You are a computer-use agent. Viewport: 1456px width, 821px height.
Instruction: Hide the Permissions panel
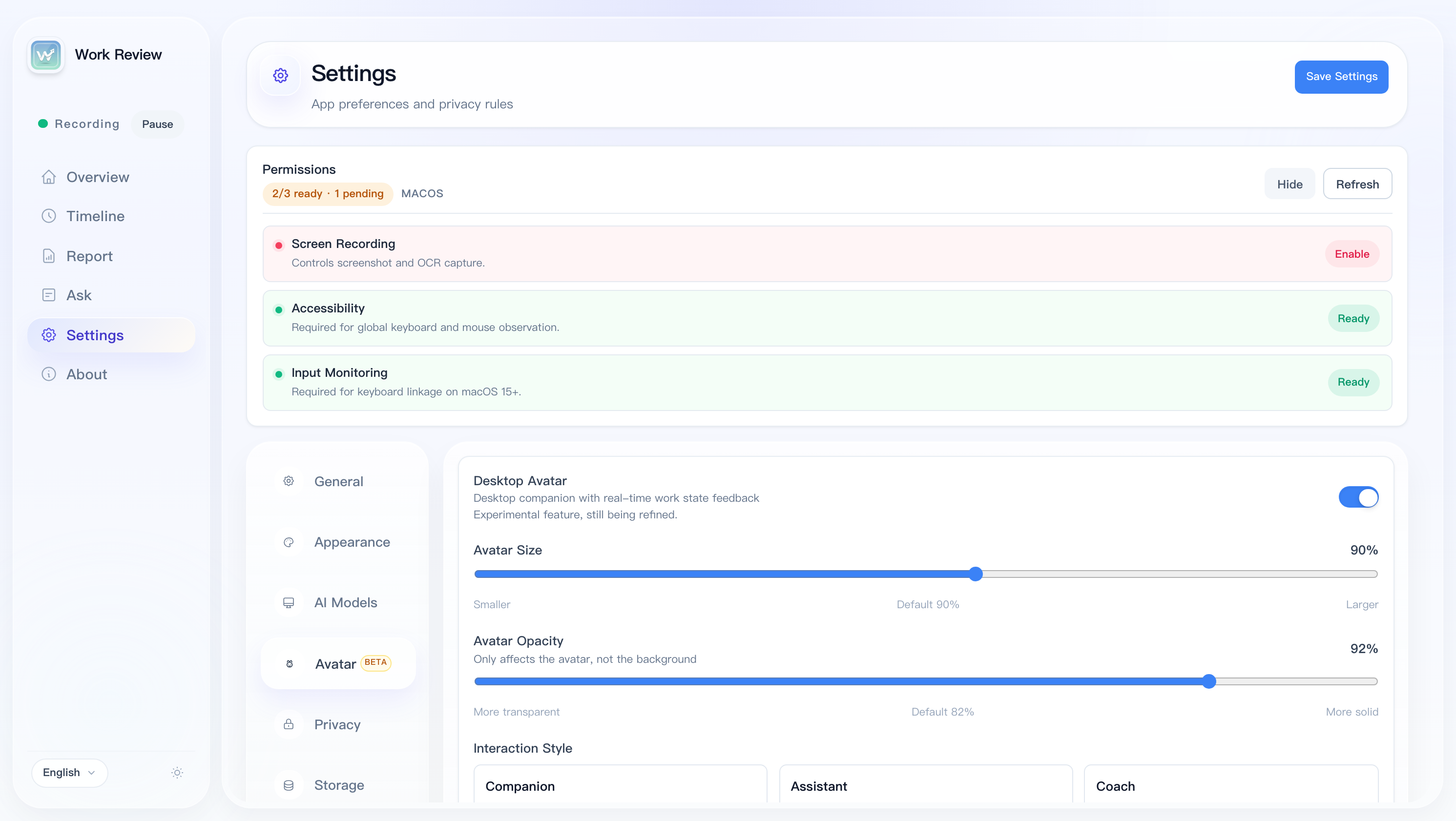(x=1290, y=184)
